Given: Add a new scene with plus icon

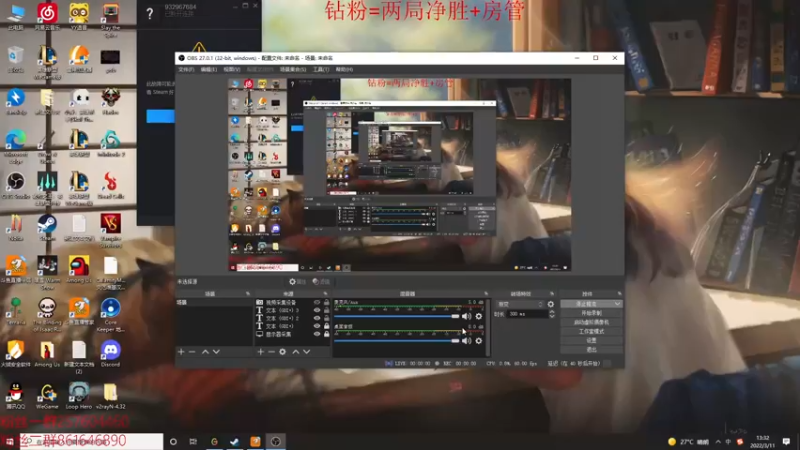Looking at the screenshot, I should (181, 352).
